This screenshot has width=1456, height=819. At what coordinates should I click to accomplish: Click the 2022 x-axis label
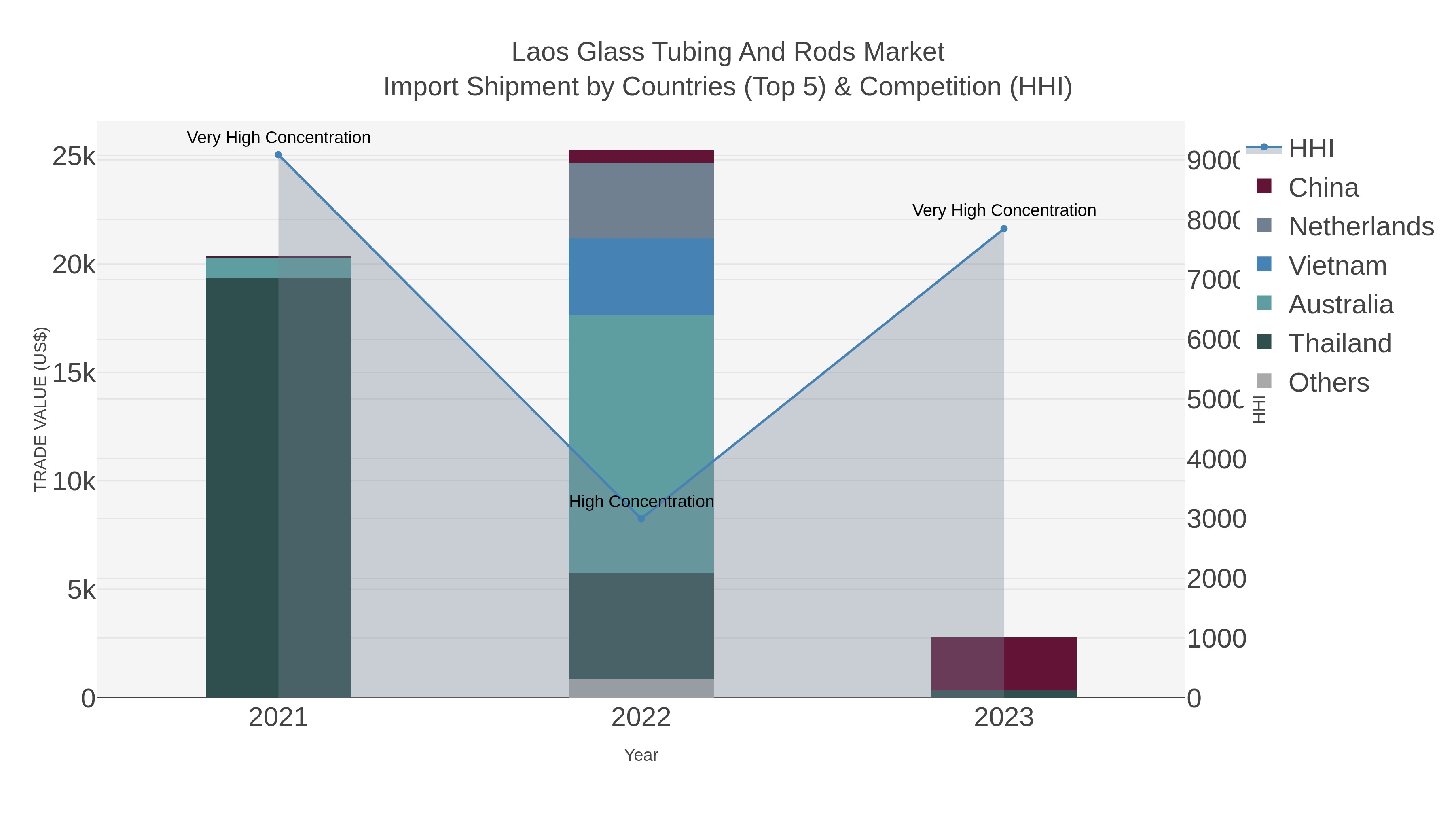pyautogui.click(x=641, y=718)
